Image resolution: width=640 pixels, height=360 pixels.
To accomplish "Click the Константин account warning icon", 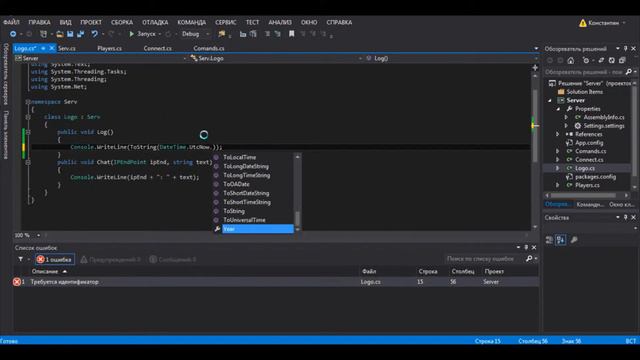I will 582,23.
